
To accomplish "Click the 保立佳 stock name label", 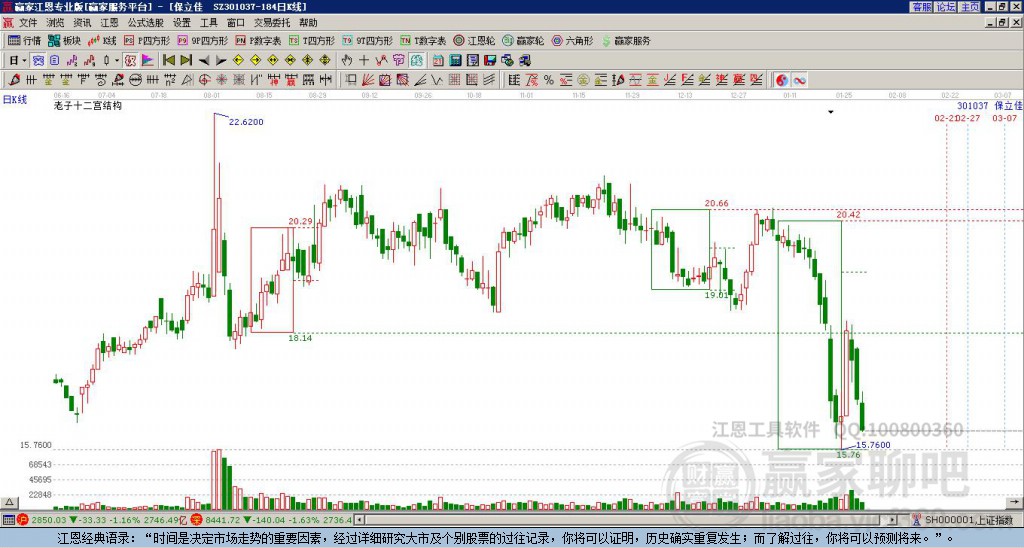I will 1008,106.
